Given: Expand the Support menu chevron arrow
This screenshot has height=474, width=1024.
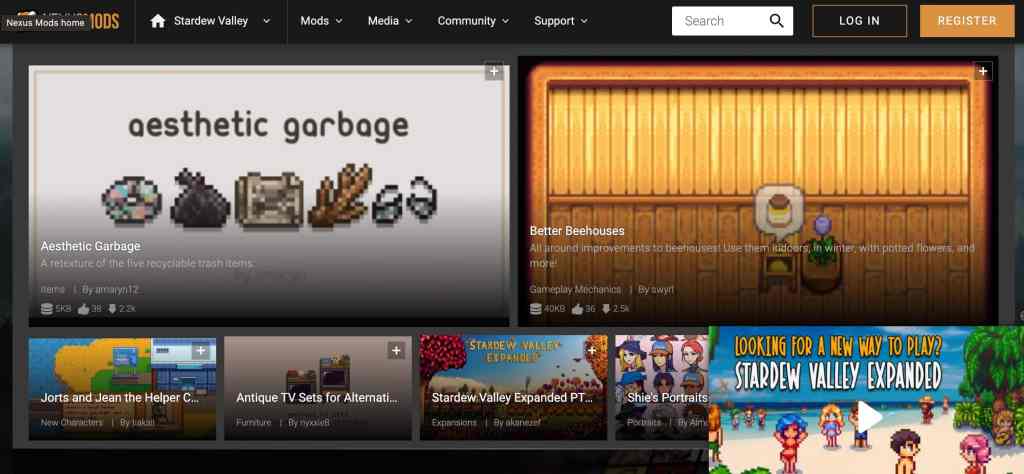Looking at the screenshot, I should 584,21.
